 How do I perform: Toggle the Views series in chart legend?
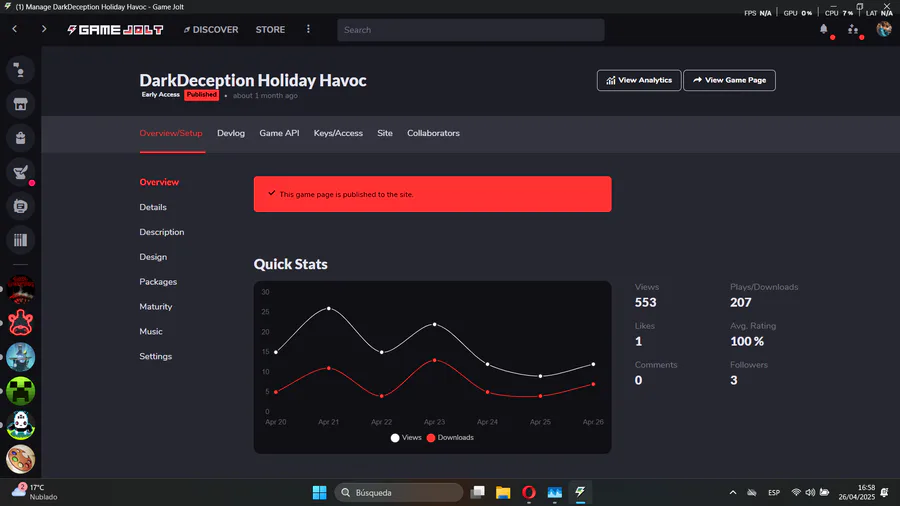coord(406,438)
